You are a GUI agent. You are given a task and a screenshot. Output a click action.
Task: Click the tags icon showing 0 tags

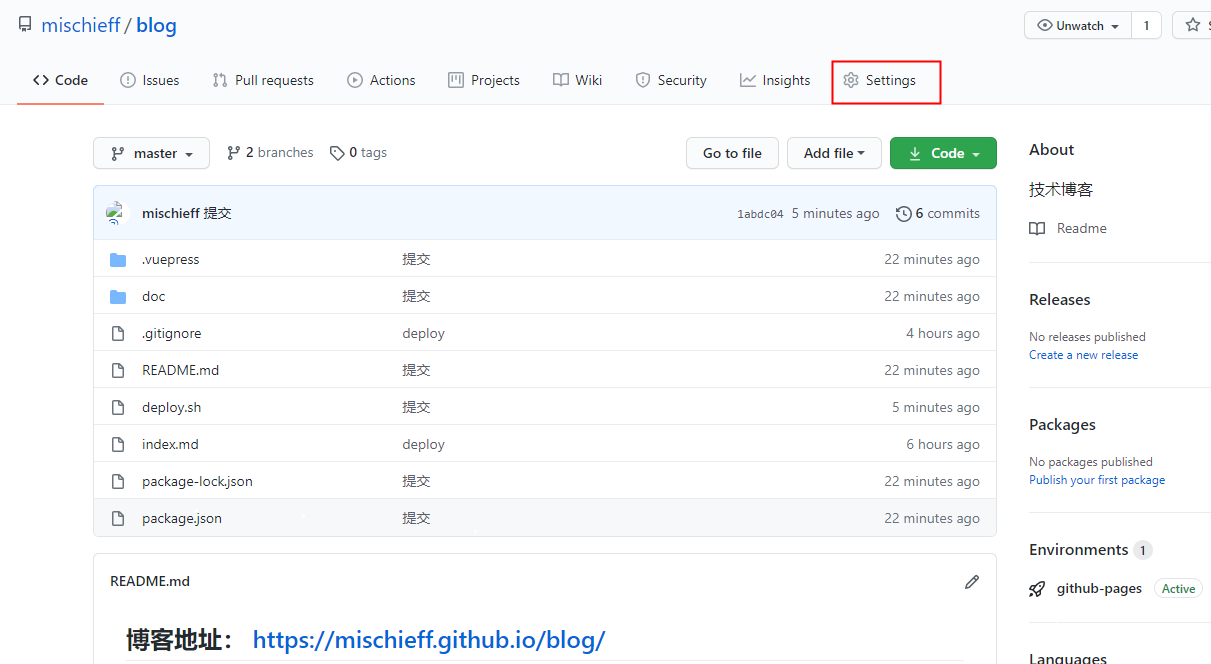[337, 153]
